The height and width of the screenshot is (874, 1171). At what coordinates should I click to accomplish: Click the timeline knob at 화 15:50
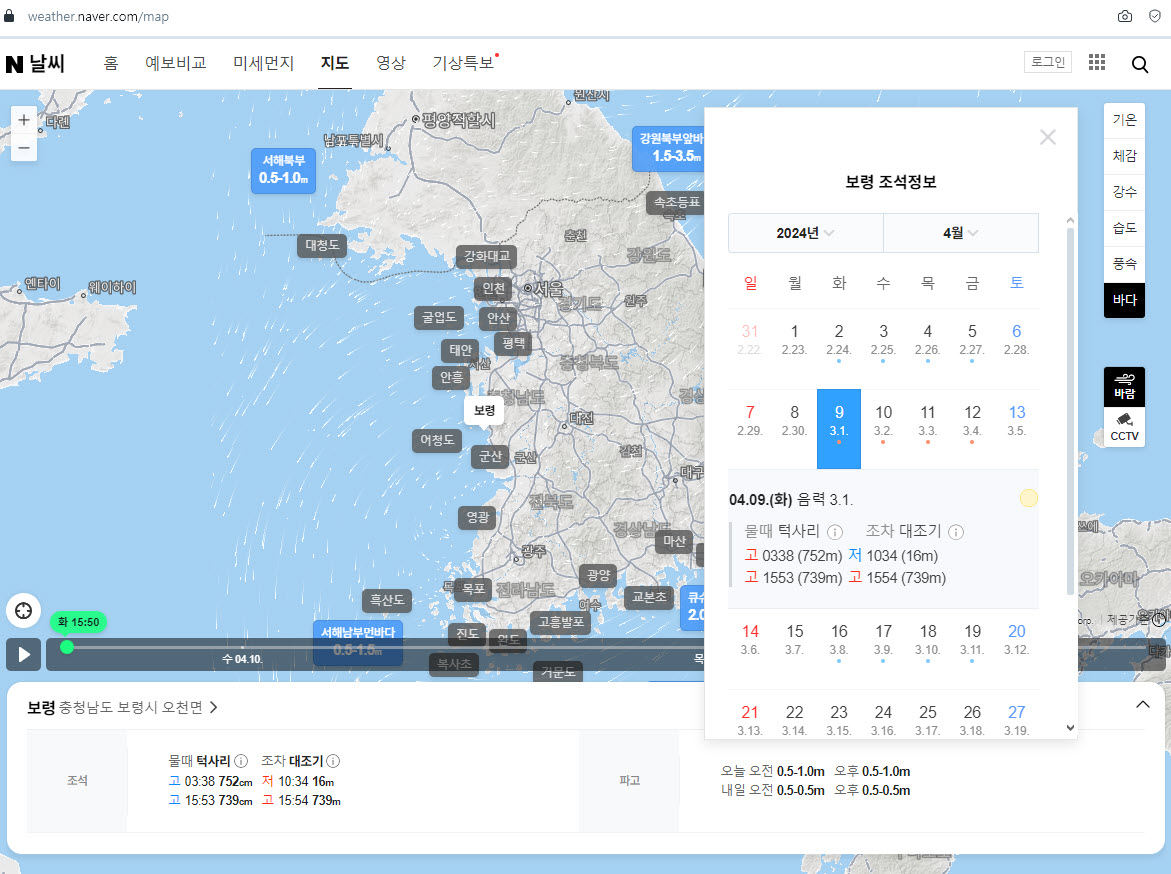66,647
